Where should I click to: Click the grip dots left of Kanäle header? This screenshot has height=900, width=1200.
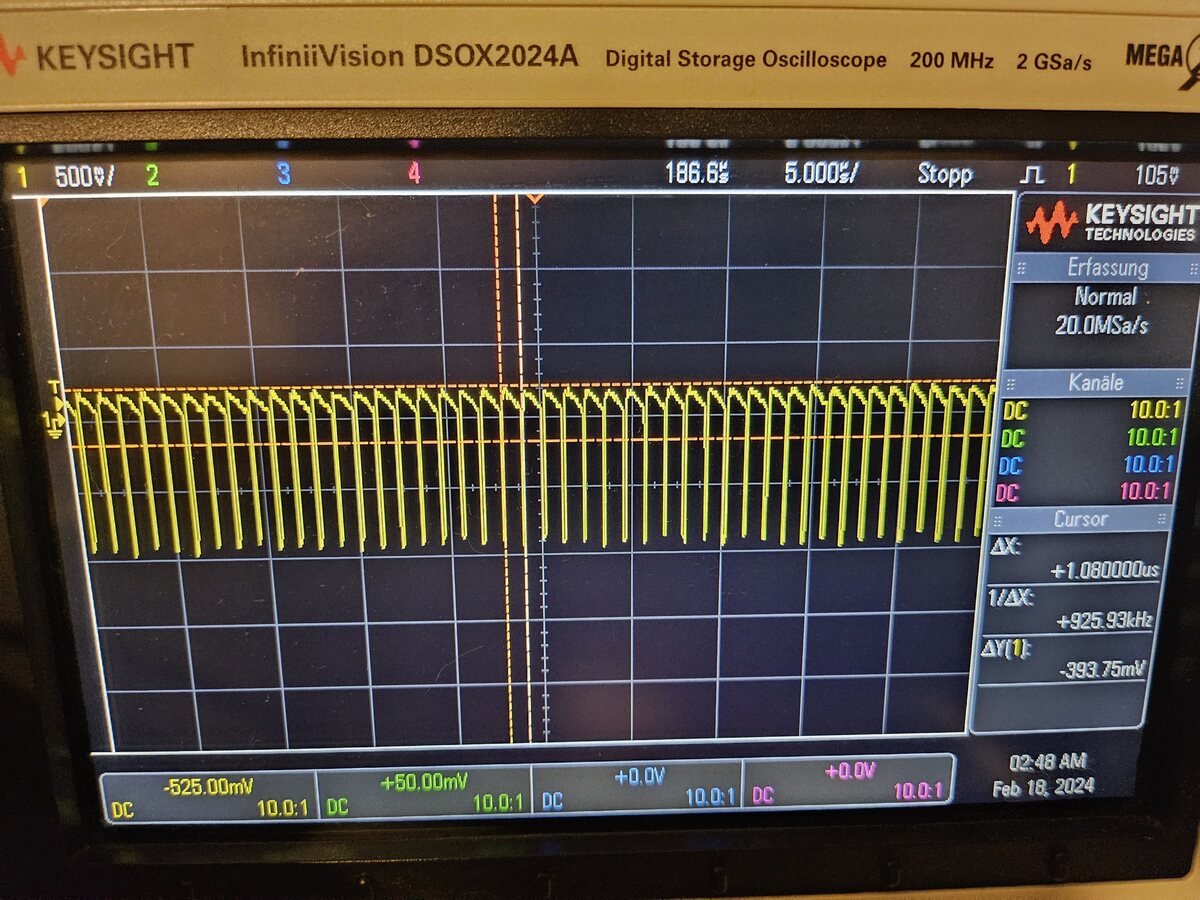click(1011, 384)
